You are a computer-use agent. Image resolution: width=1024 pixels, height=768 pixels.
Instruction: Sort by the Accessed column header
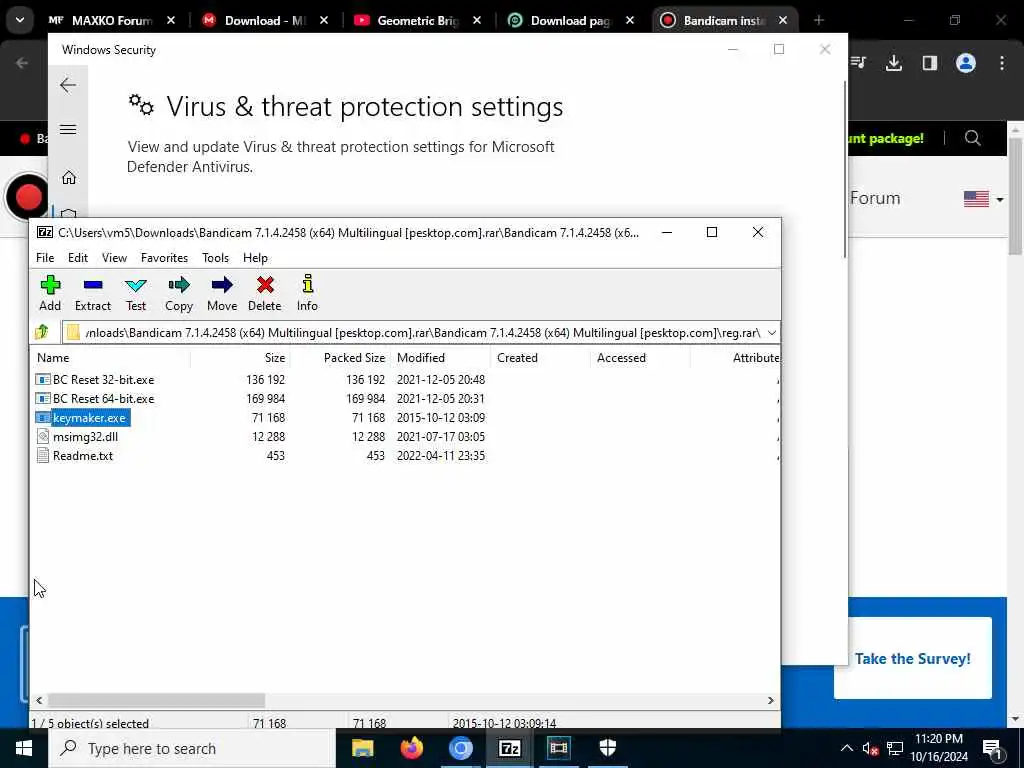[x=640, y=358]
